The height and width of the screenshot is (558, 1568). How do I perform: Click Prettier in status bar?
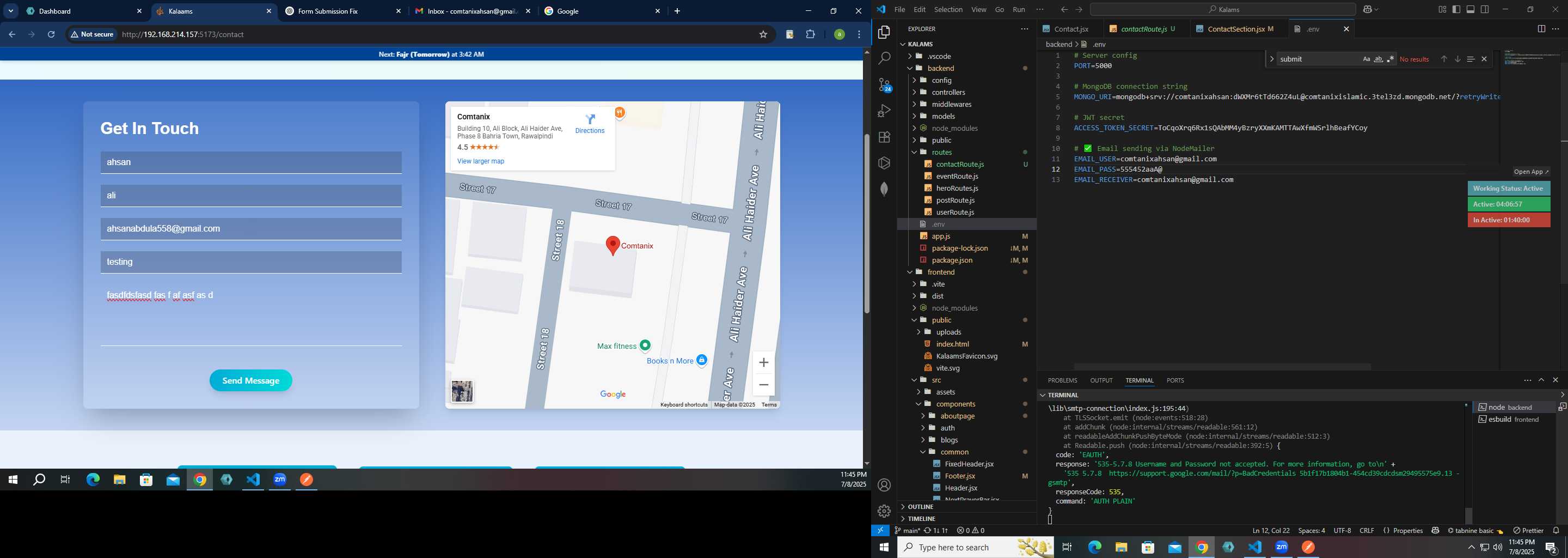click(x=1528, y=531)
